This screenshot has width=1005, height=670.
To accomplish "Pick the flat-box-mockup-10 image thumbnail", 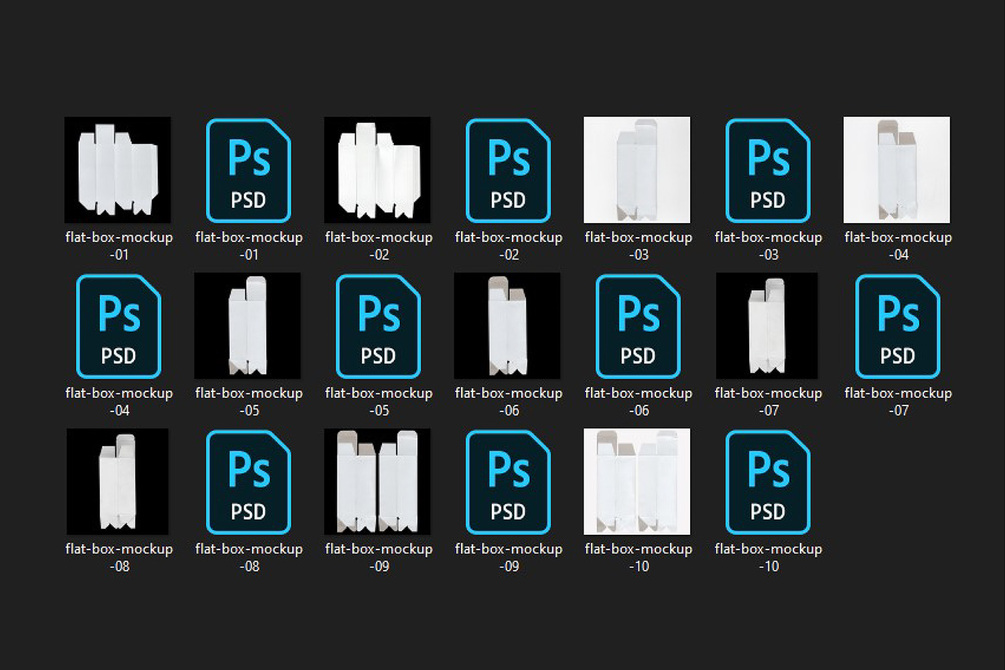I will coord(637,482).
